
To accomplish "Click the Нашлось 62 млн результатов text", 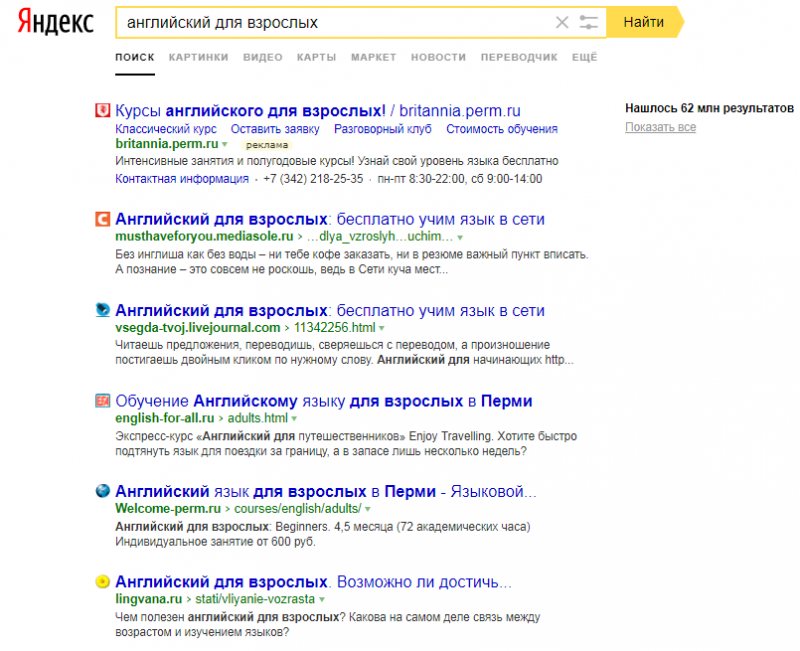I will coord(709,108).
